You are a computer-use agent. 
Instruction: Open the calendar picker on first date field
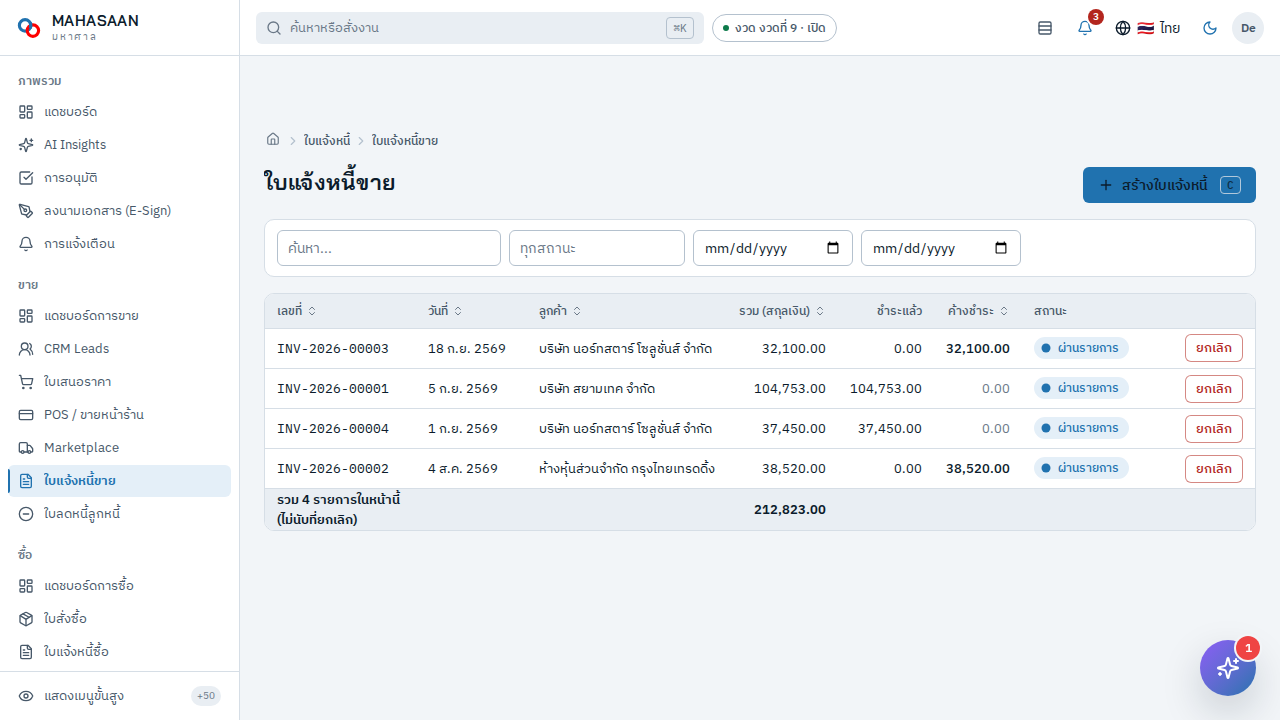(833, 248)
